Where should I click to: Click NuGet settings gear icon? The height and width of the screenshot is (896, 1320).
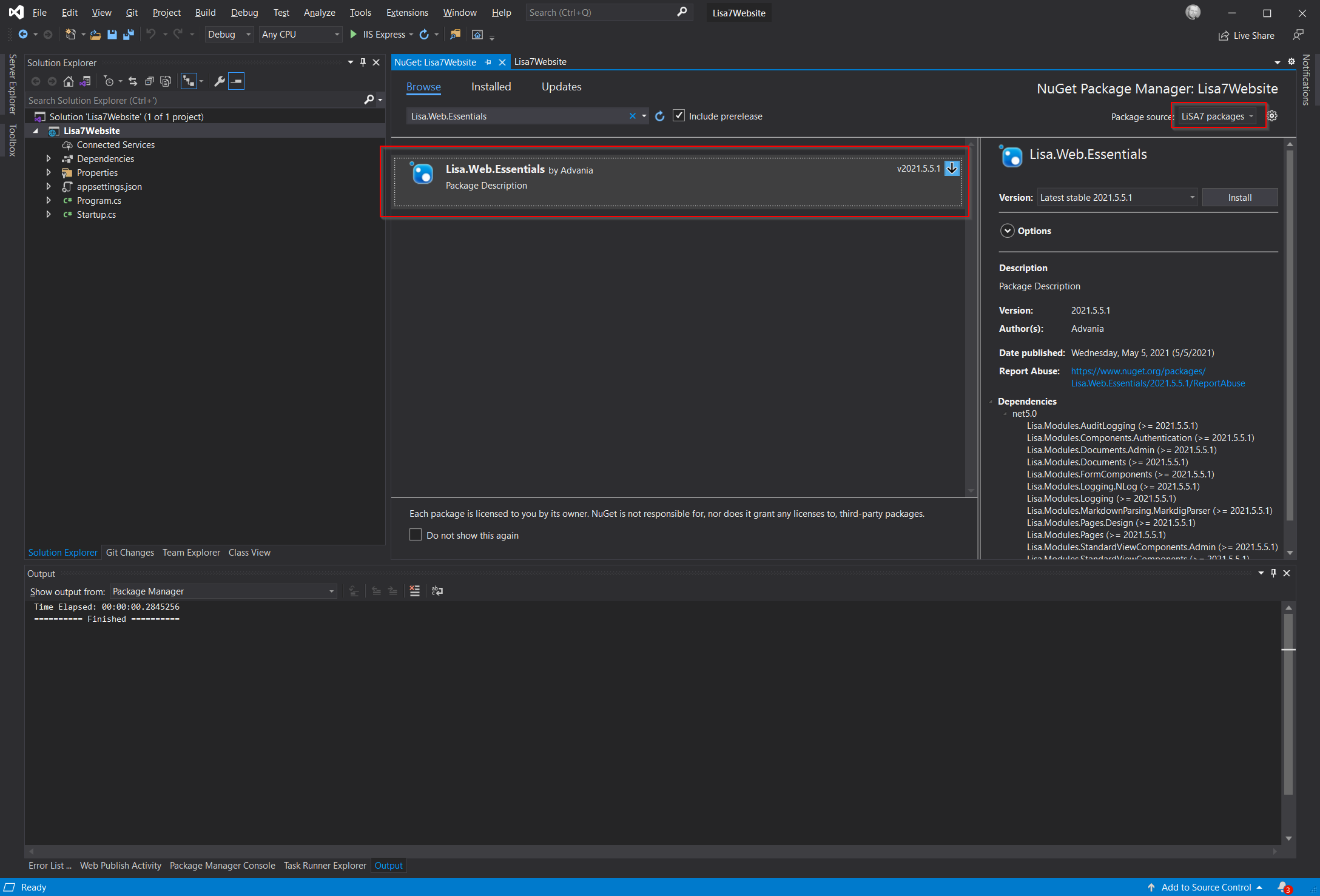point(1273,116)
